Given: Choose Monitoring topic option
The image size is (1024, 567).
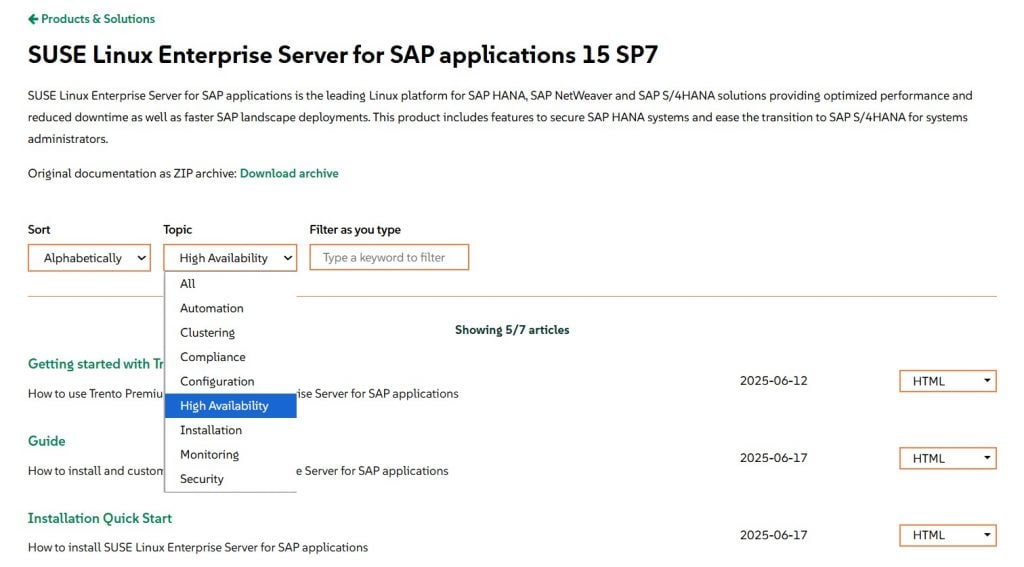Looking at the screenshot, I should (x=231, y=454).
